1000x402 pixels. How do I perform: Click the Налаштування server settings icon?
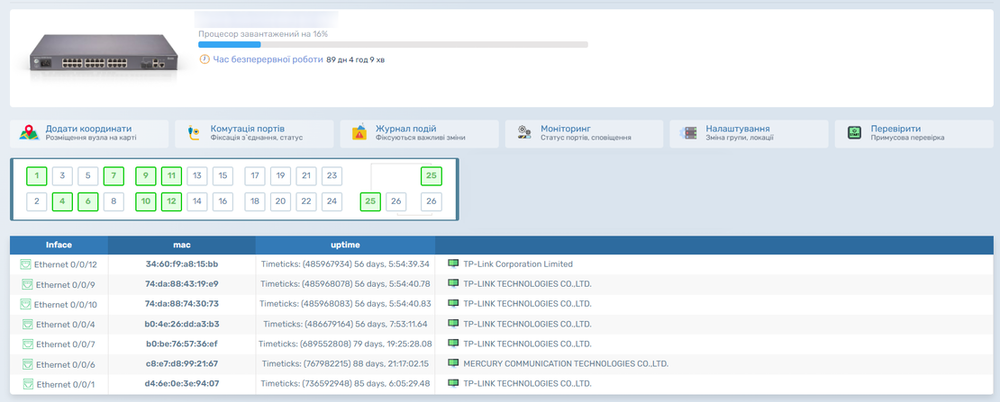pyautogui.click(x=689, y=134)
